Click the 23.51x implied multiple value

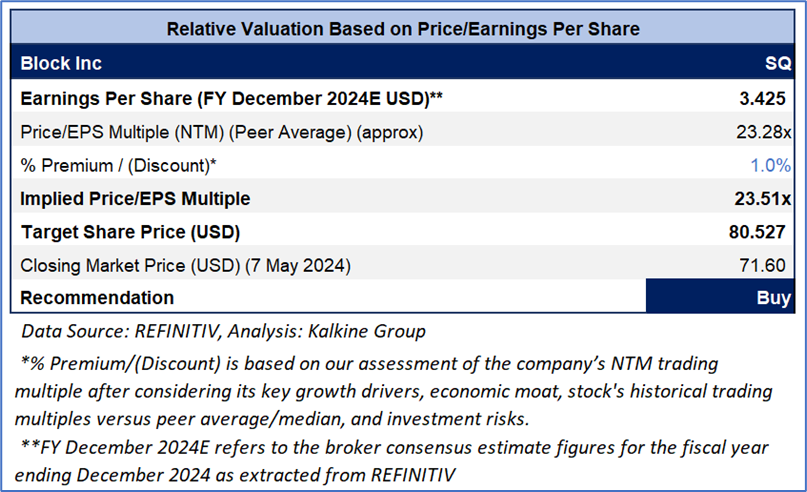pos(764,199)
